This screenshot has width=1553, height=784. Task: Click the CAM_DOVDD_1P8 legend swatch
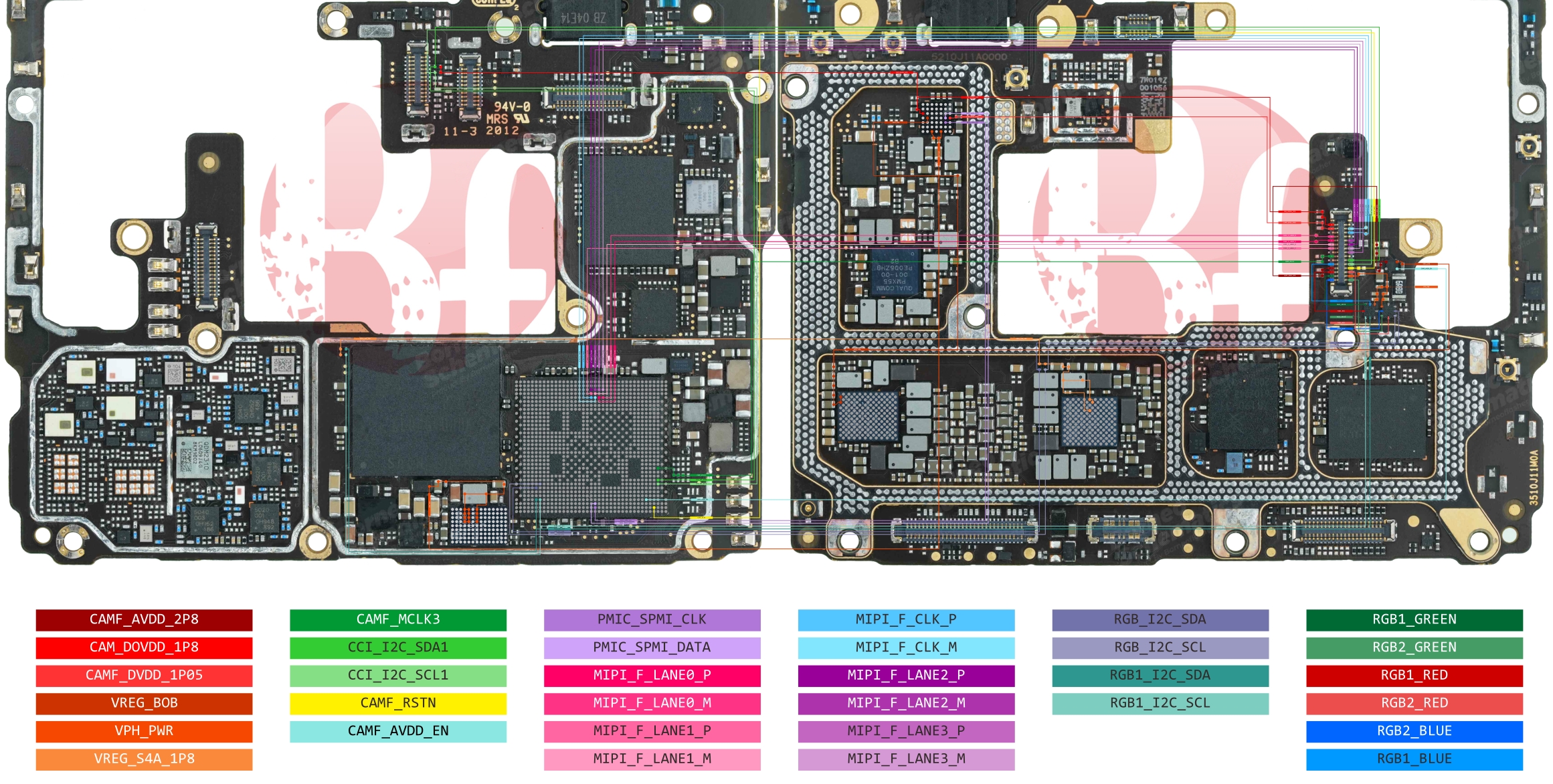(144, 648)
